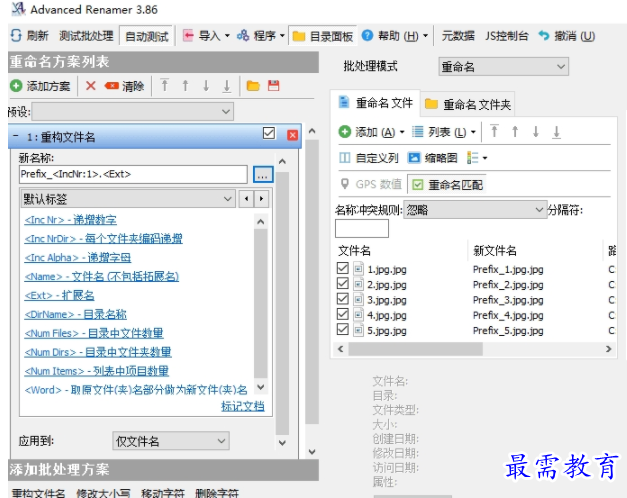
Task: Close method 1 with red X button
Action: (x=292, y=135)
